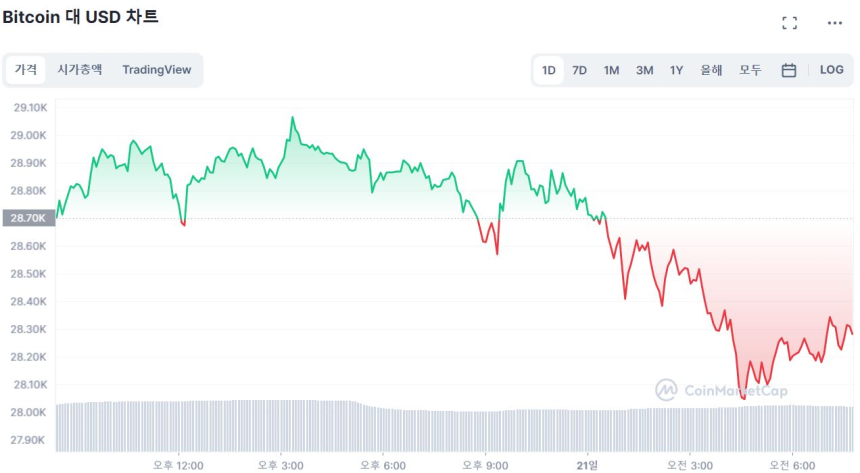Image resolution: width=860 pixels, height=473 pixels.
Task: Select the 1M time range
Action: 611,70
